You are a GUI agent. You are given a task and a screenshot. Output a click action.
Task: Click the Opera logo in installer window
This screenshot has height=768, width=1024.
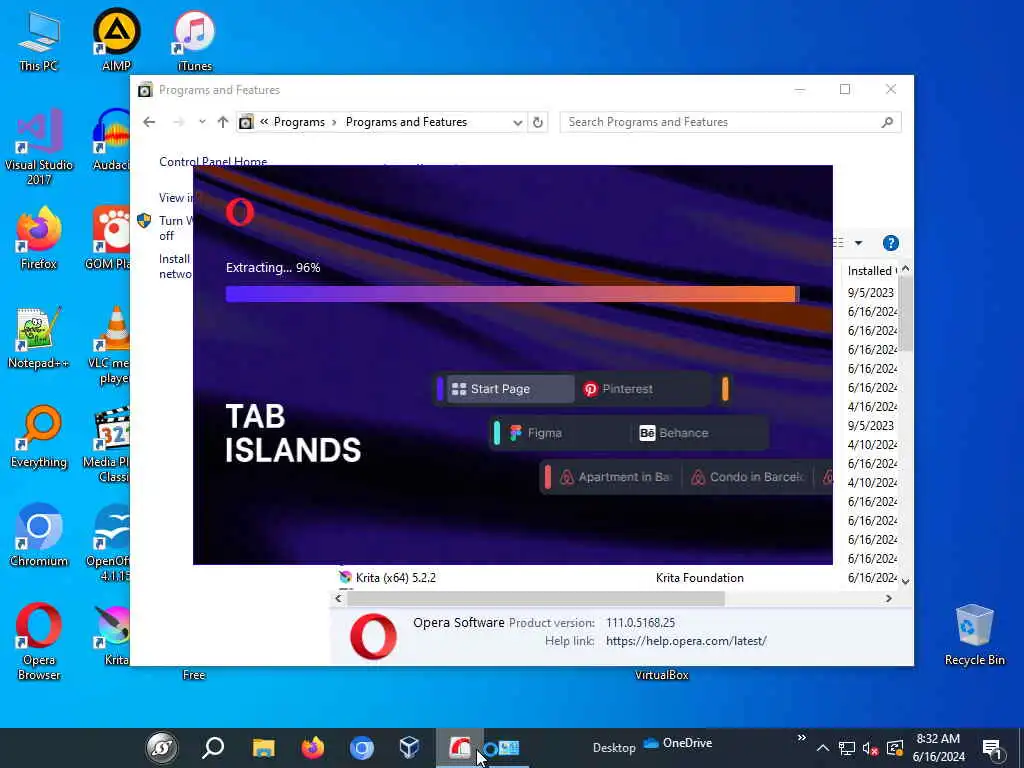[240, 212]
